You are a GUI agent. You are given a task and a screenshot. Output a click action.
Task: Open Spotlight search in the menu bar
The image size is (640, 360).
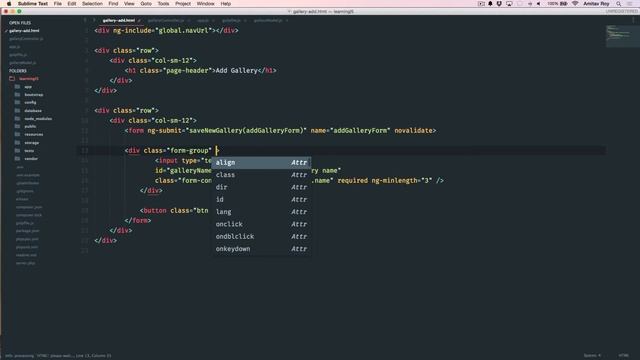[619, 4]
